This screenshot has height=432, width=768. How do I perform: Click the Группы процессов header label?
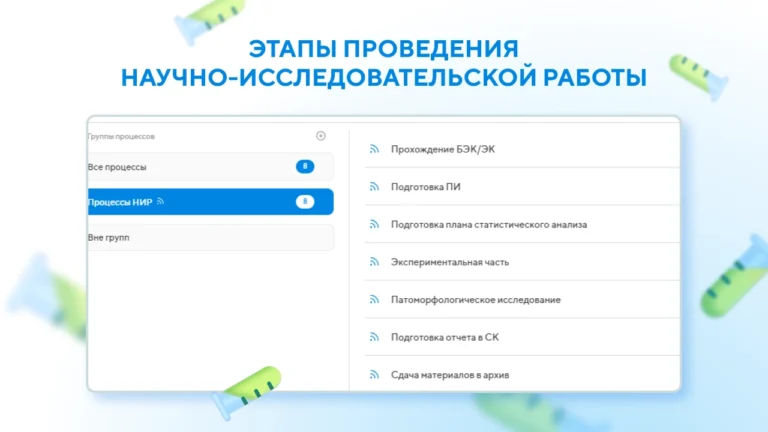[121, 136]
